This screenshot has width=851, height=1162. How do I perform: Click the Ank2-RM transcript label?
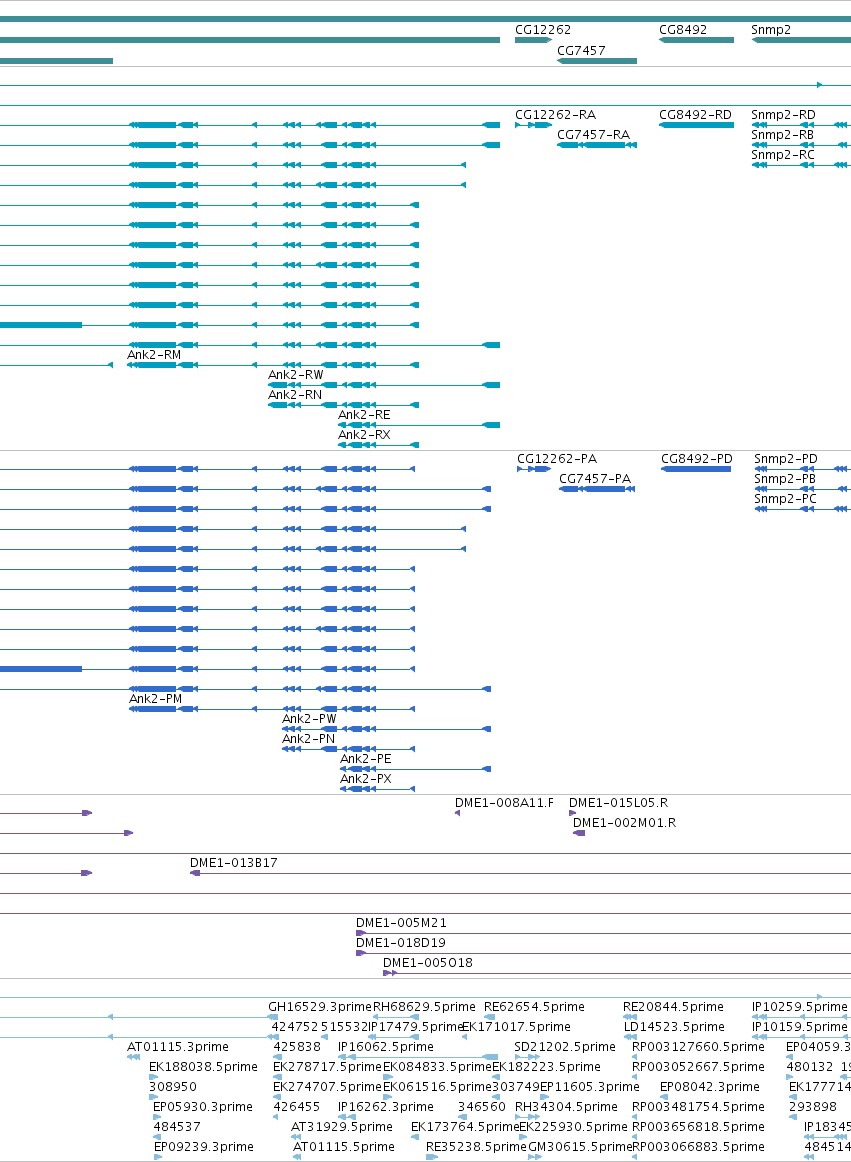[x=153, y=355]
